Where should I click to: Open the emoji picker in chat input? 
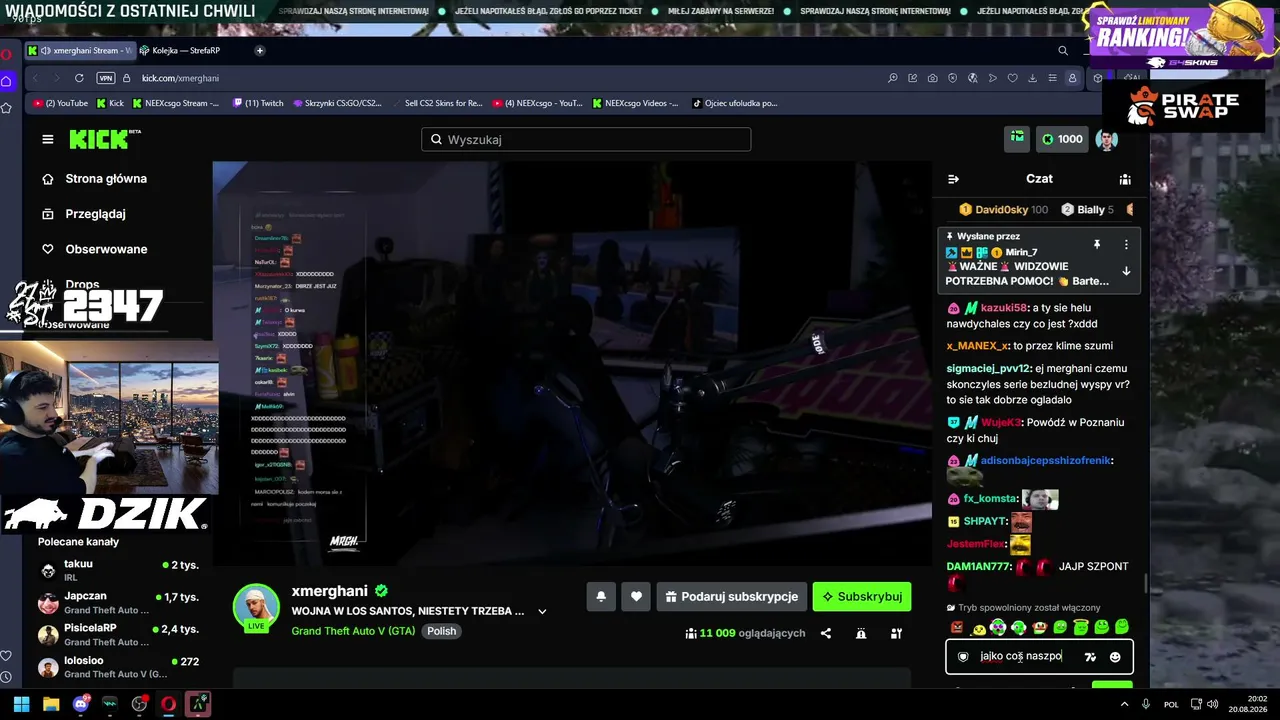[x=1115, y=657]
